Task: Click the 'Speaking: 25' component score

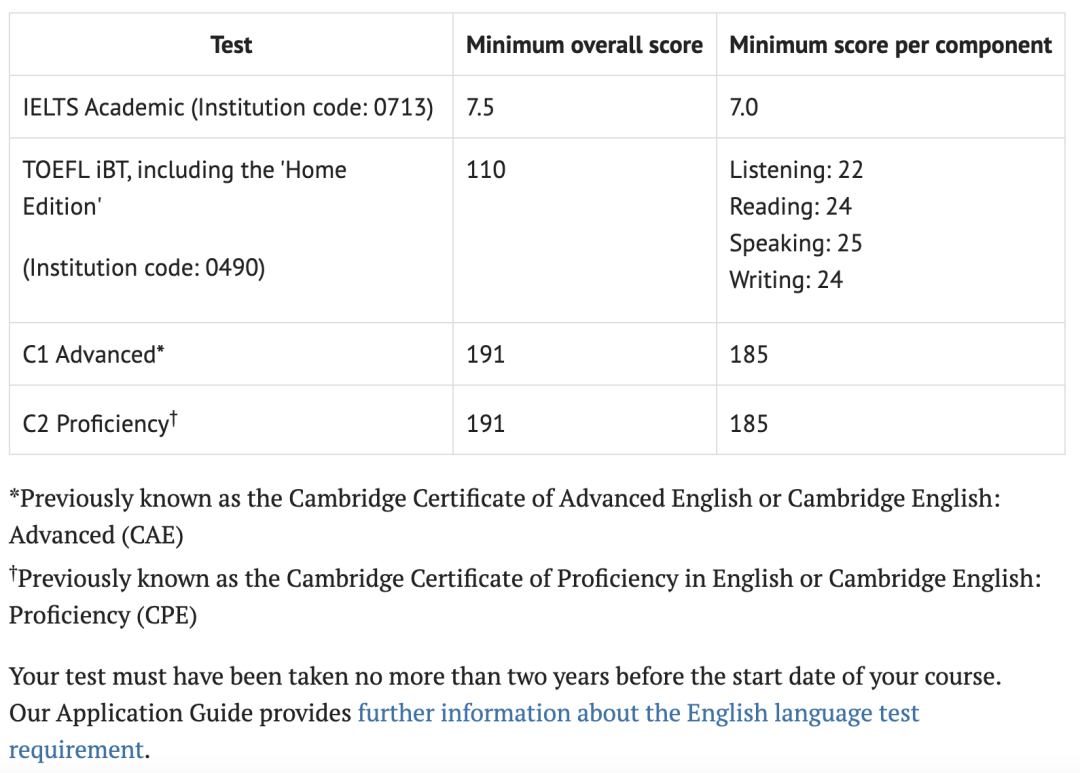Action: coord(796,243)
